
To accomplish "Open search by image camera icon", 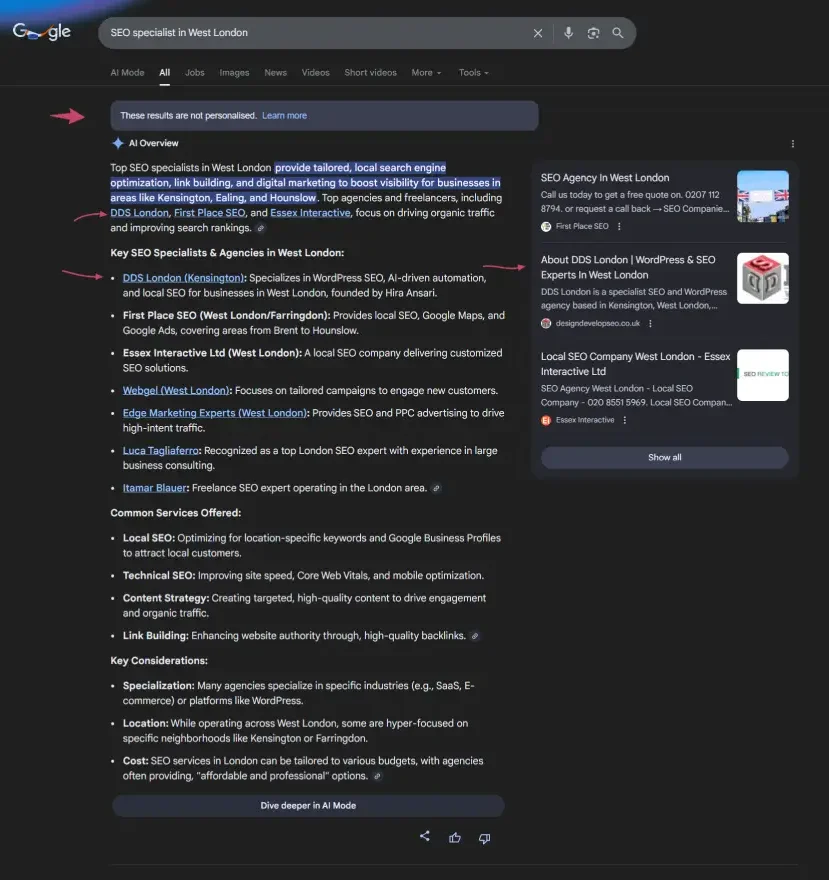I will click(593, 33).
